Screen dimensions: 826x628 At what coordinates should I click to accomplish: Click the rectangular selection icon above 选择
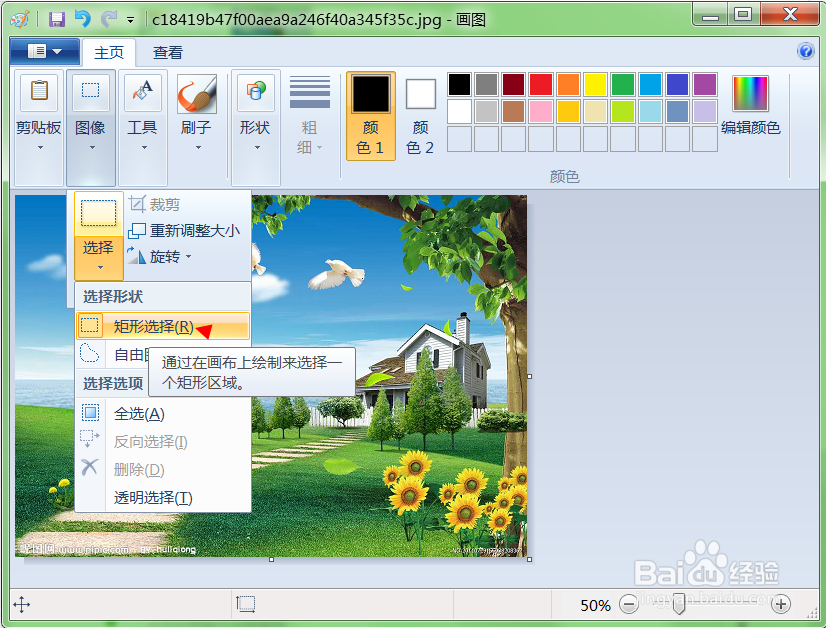pyautogui.click(x=99, y=213)
